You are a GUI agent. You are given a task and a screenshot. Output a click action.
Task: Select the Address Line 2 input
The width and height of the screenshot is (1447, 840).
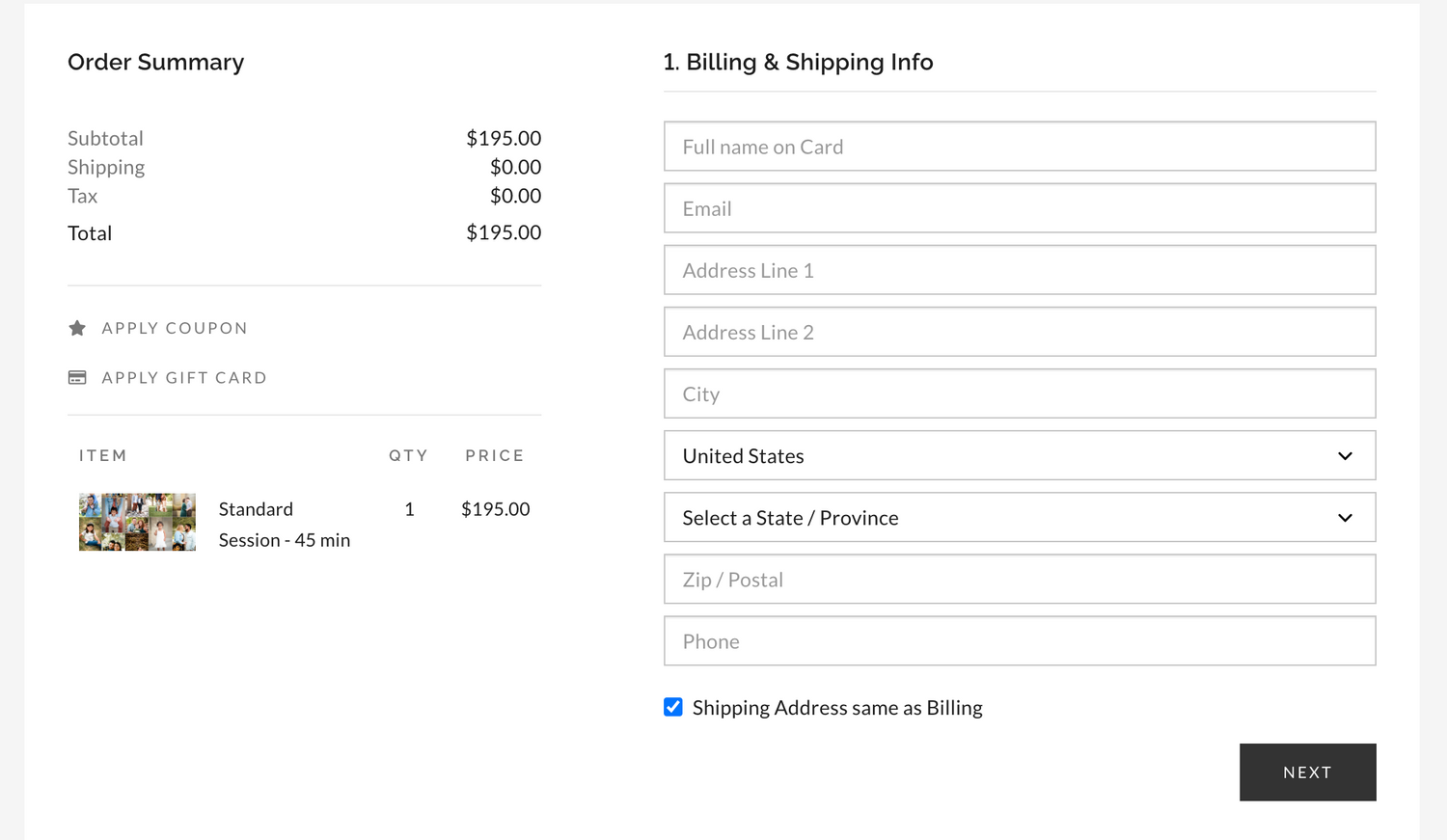tap(1020, 332)
